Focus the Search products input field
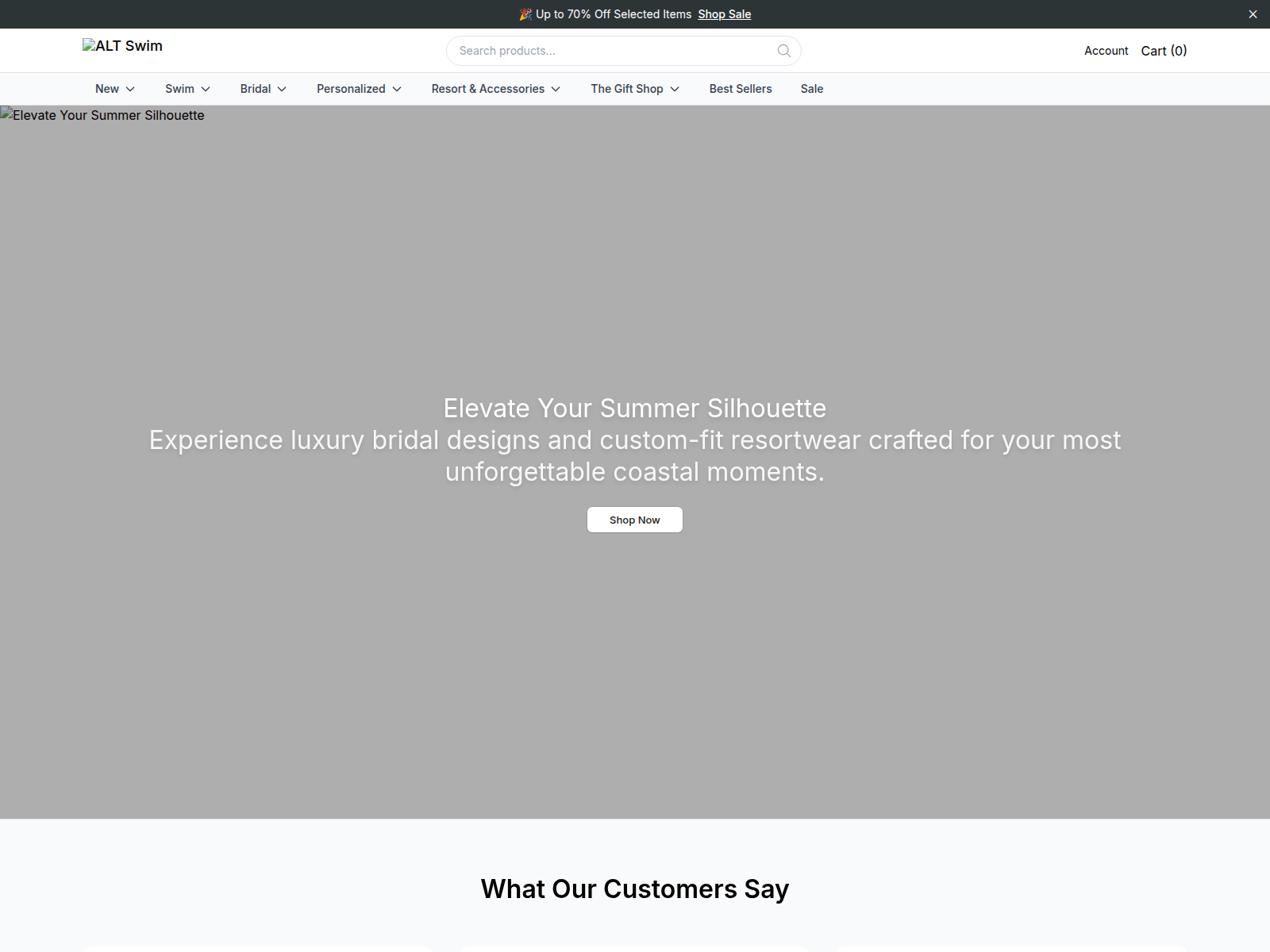This screenshot has height=952, width=1270. pos(616,51)
